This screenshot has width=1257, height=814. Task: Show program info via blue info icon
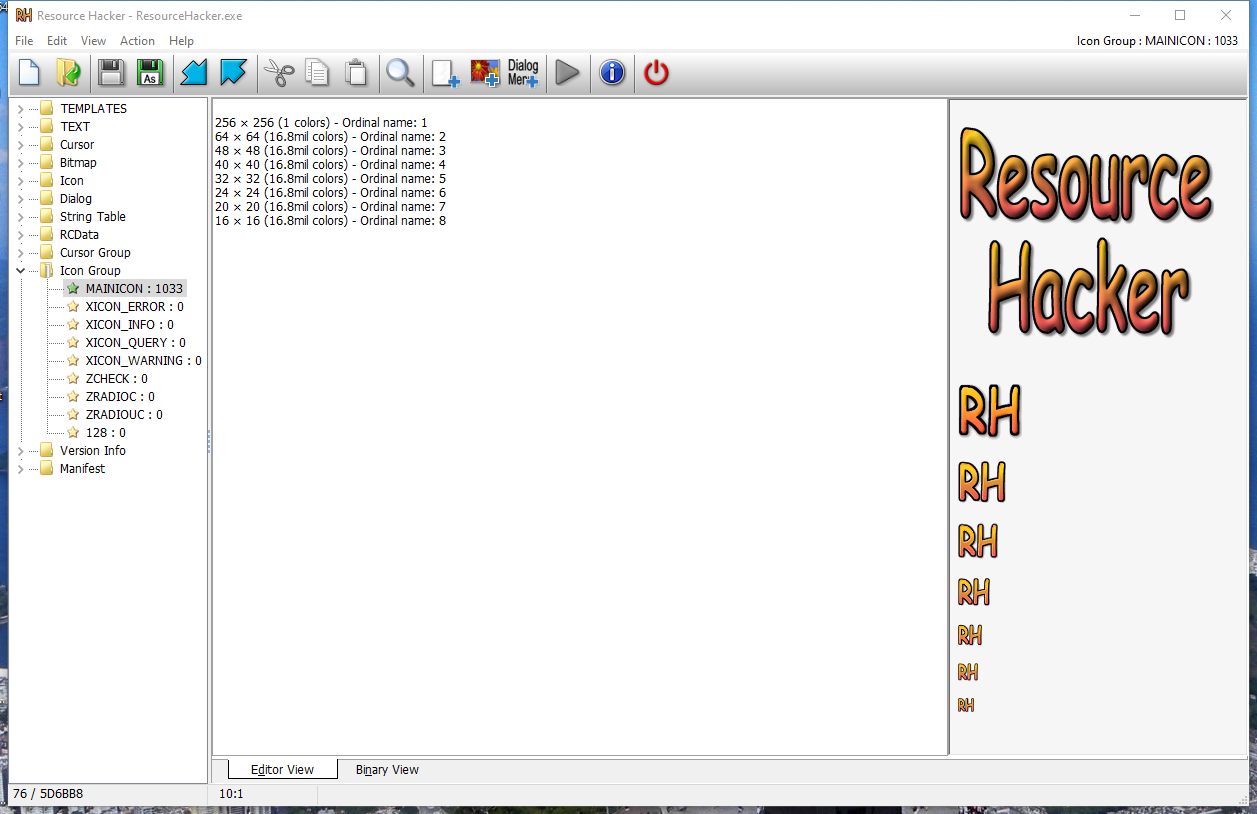(x=612, y=73)
